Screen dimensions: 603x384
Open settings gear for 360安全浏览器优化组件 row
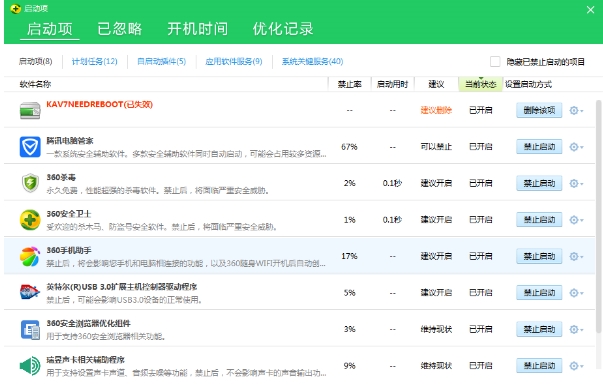tap(576, 329)
